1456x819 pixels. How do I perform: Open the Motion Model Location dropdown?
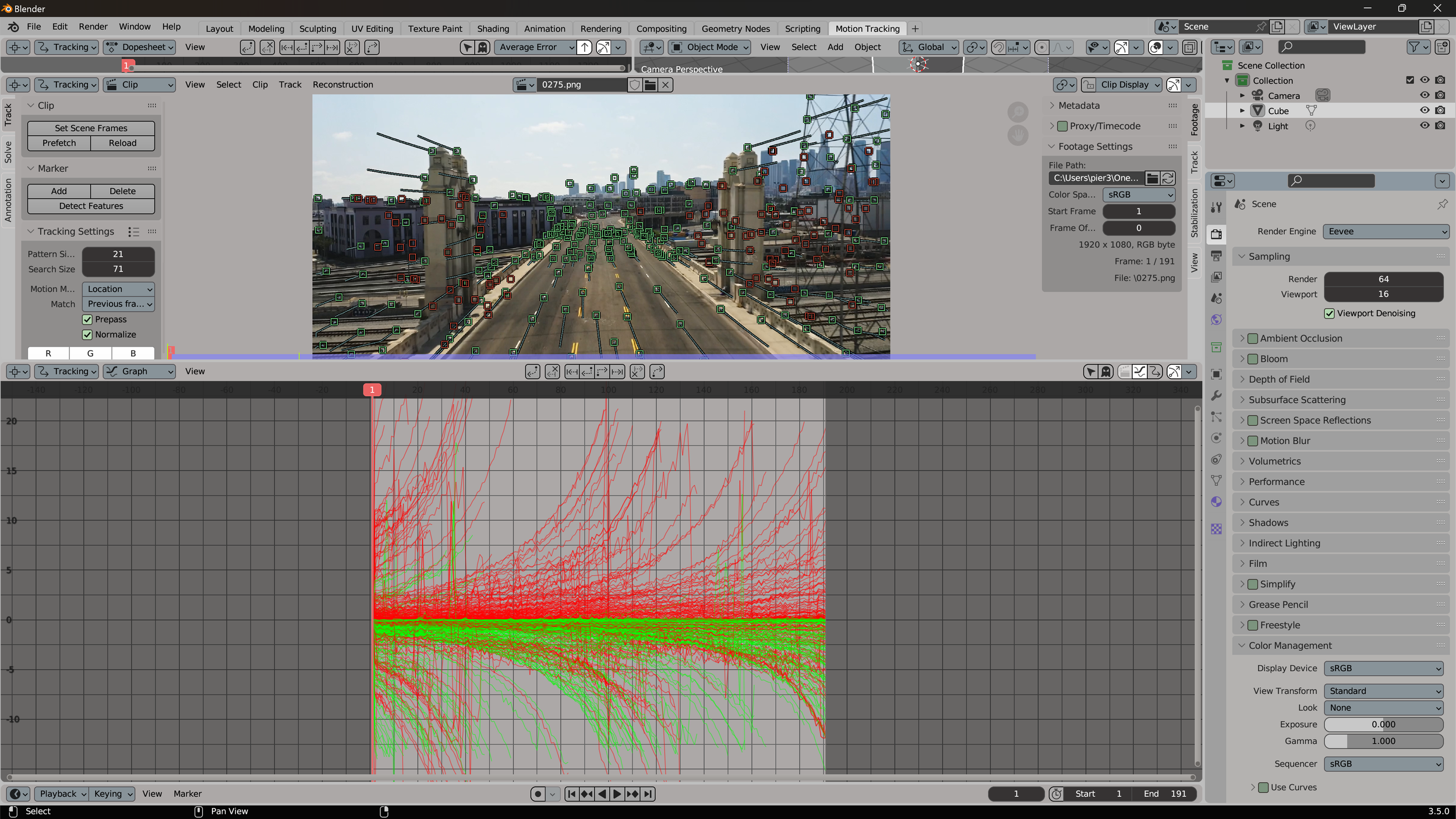(119, 290)
